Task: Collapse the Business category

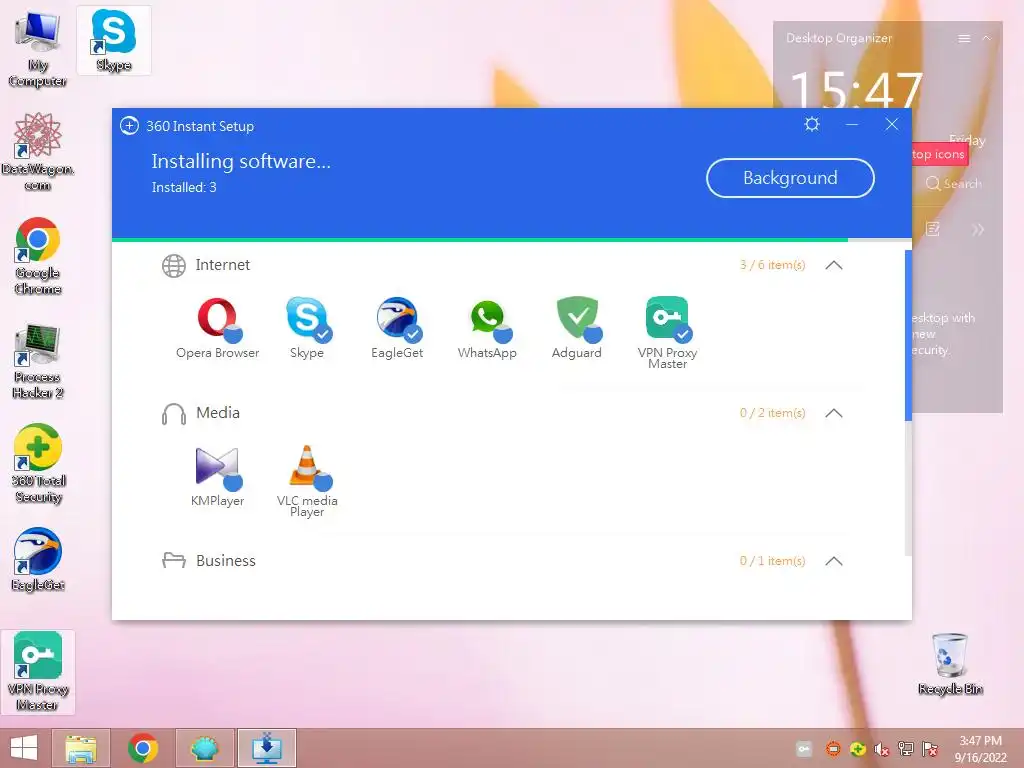Action: click(x=834, y=561)
